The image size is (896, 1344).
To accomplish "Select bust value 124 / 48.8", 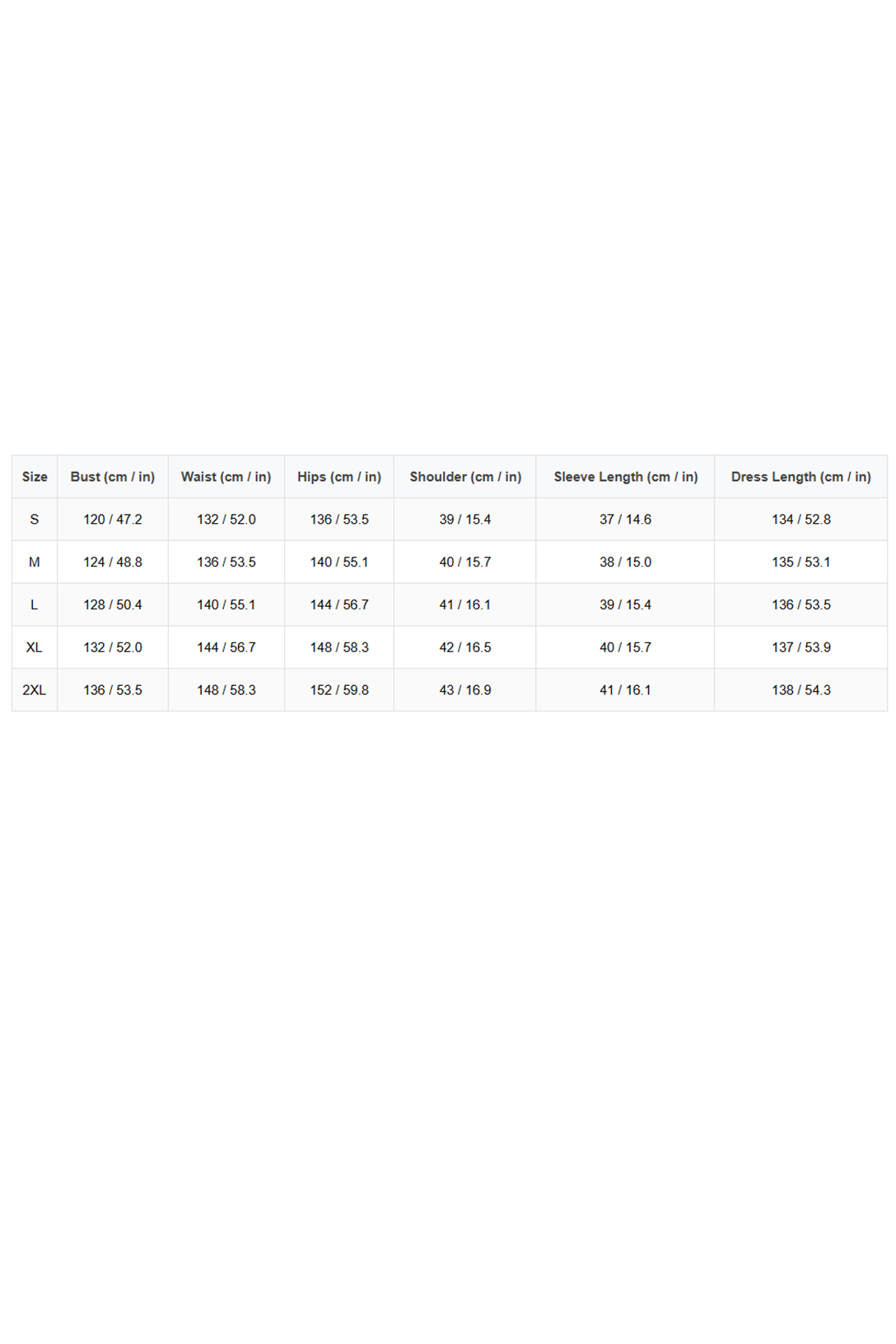I will (x=113, y=562).
